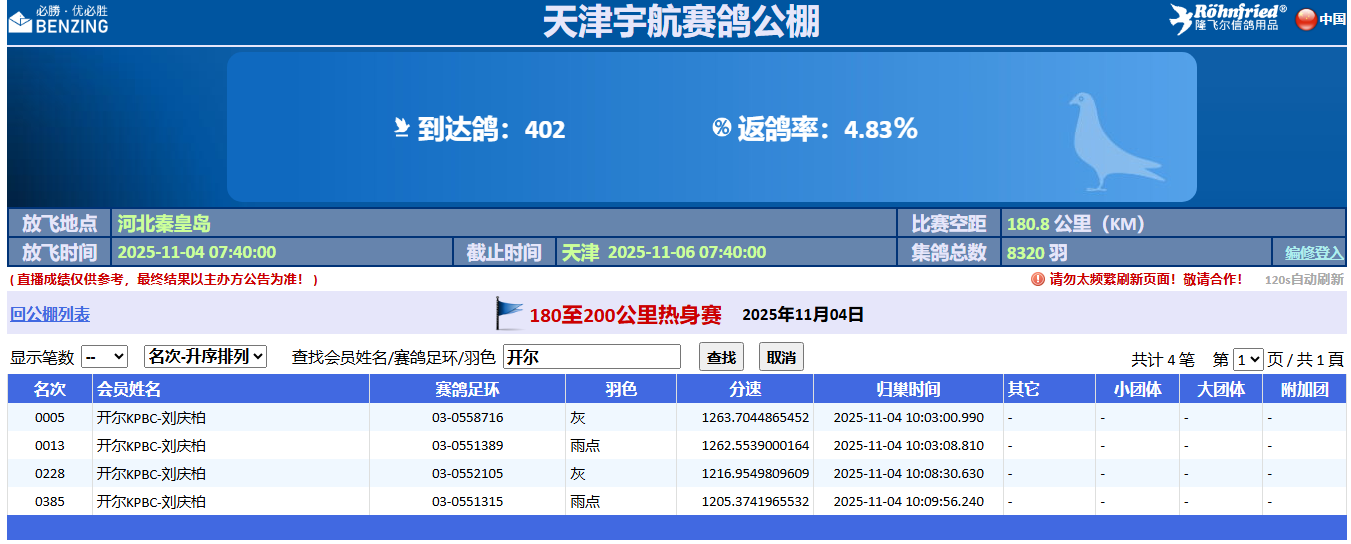Screen dimensions: 1351x544
Task: Click the China red flag icon
Action: (1306, 19)
